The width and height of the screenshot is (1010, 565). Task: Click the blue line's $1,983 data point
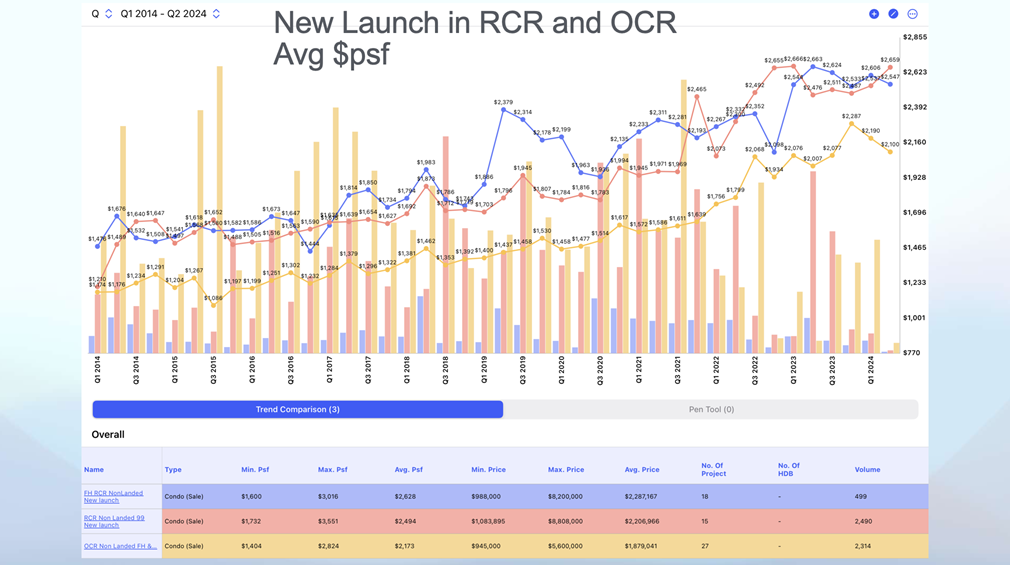426,170
